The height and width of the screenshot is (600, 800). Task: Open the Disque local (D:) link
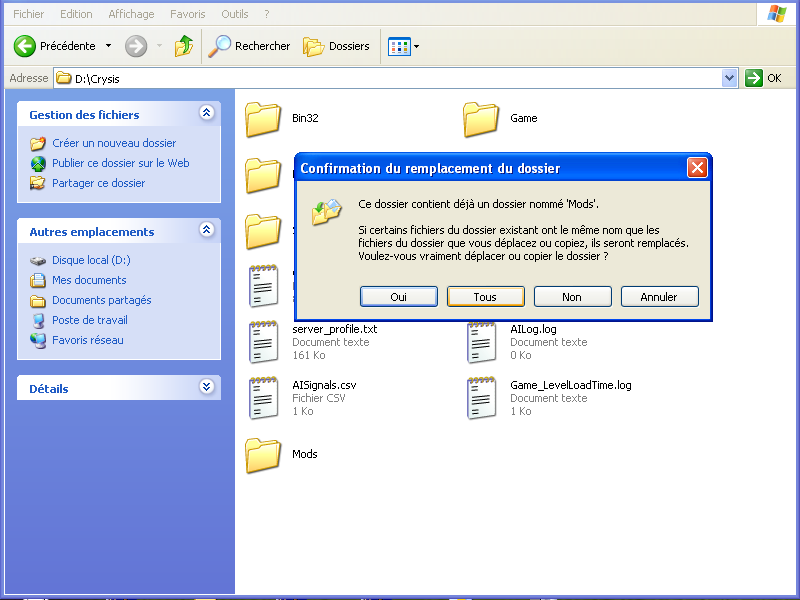[x=91, y=260]
